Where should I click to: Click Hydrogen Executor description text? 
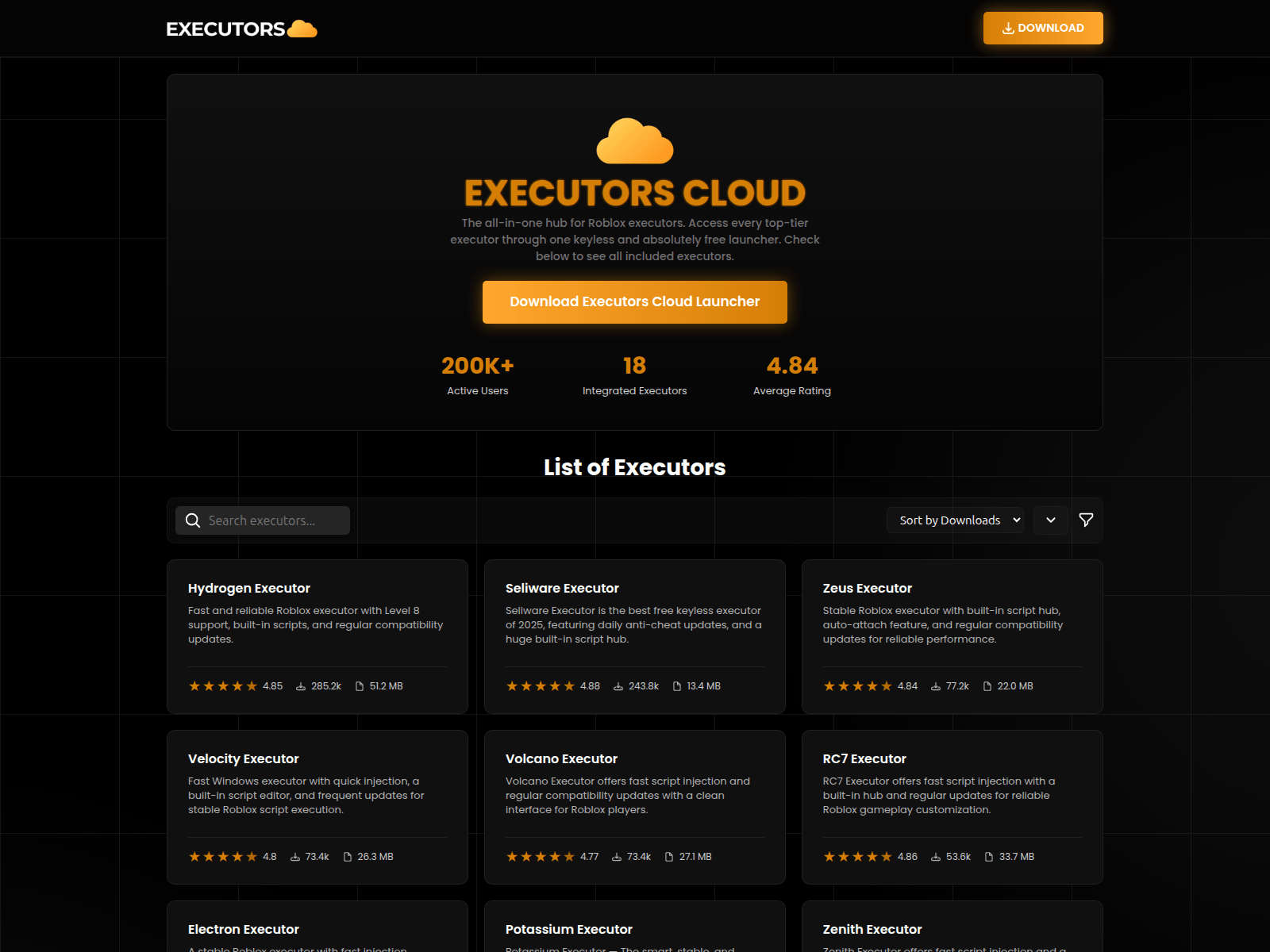[x=316, y=625]
